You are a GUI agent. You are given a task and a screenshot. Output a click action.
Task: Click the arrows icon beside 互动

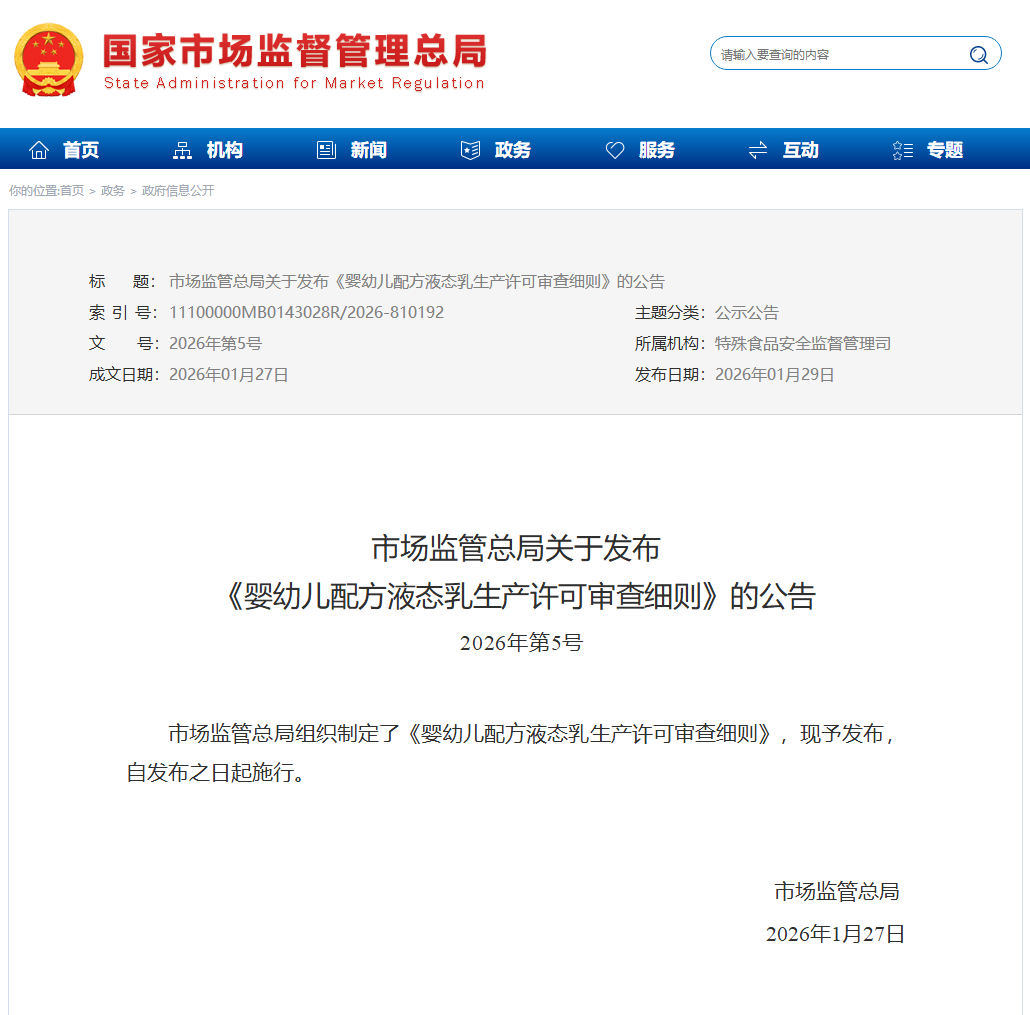tap(758, 150)
